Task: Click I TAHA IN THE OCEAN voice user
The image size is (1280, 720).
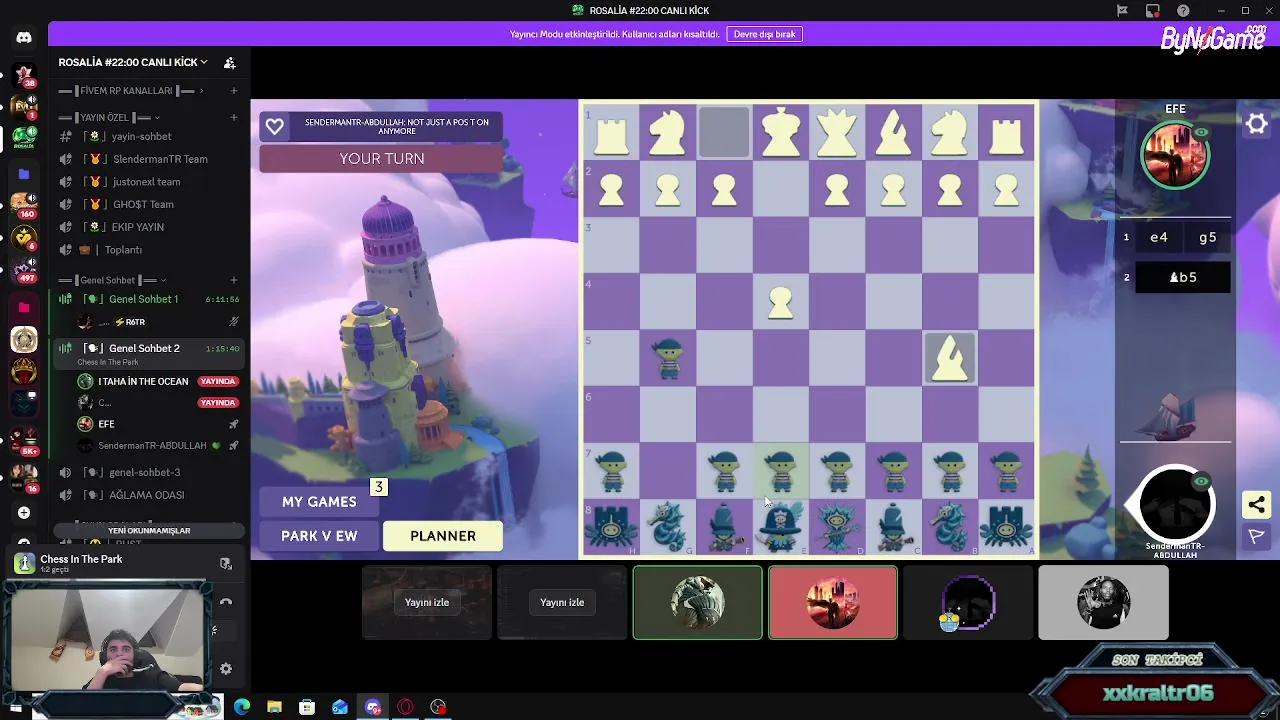Action: click(x=160, y=381)
